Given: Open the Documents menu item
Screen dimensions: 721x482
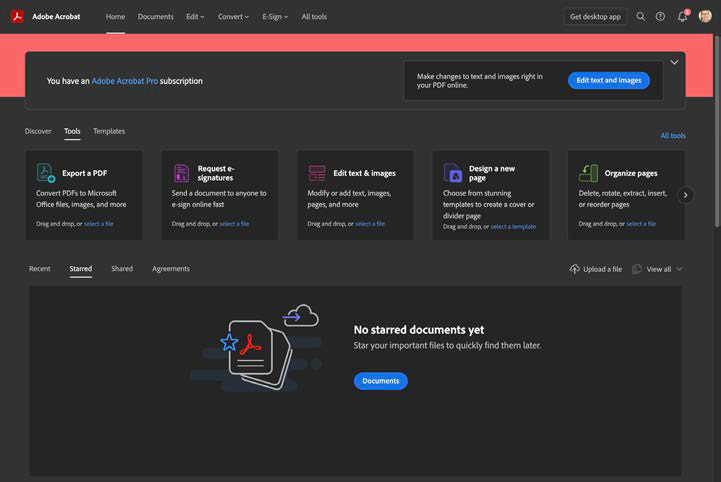Looking at the screenshot, I should (x=155, y=17).
